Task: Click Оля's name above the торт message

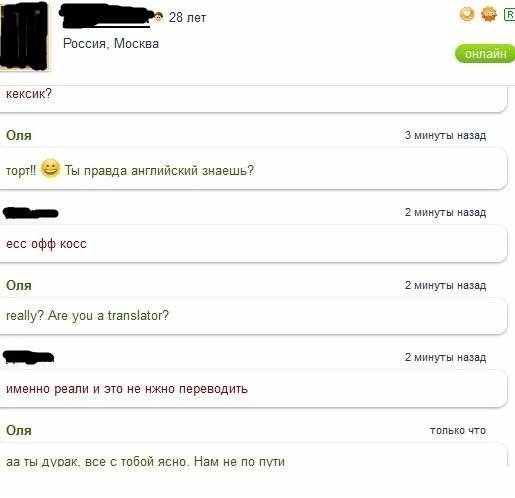Action: [x=19, y=135]
